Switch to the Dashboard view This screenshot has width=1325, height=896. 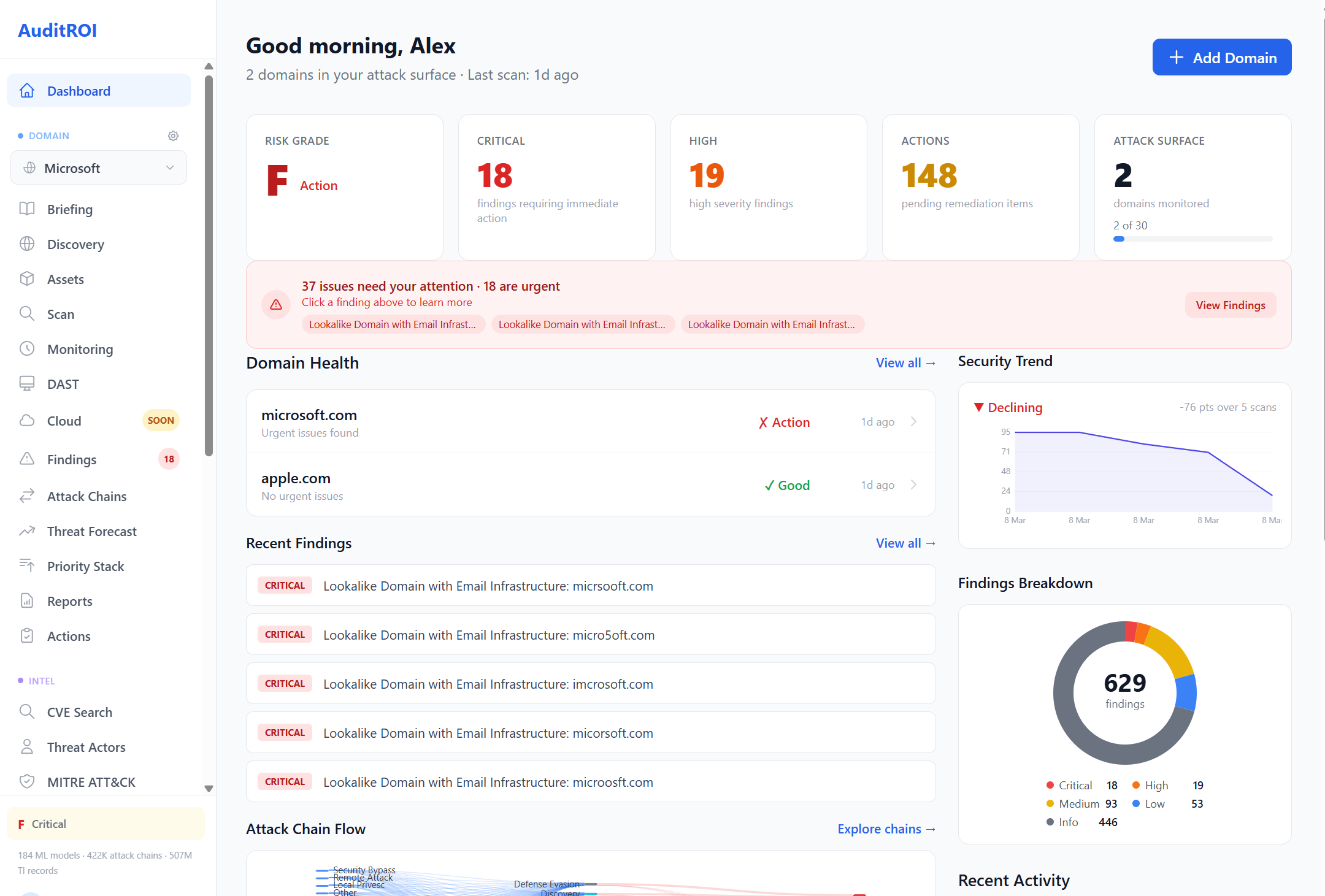[x=79, y=90]
